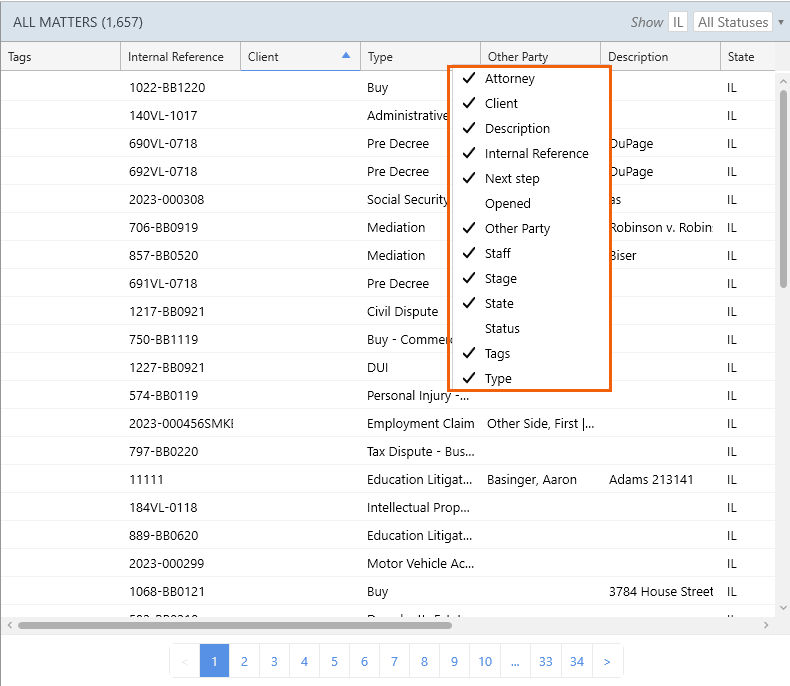Click the Other Side, First other party cell
790x686 pixels.
click(541, 424)
